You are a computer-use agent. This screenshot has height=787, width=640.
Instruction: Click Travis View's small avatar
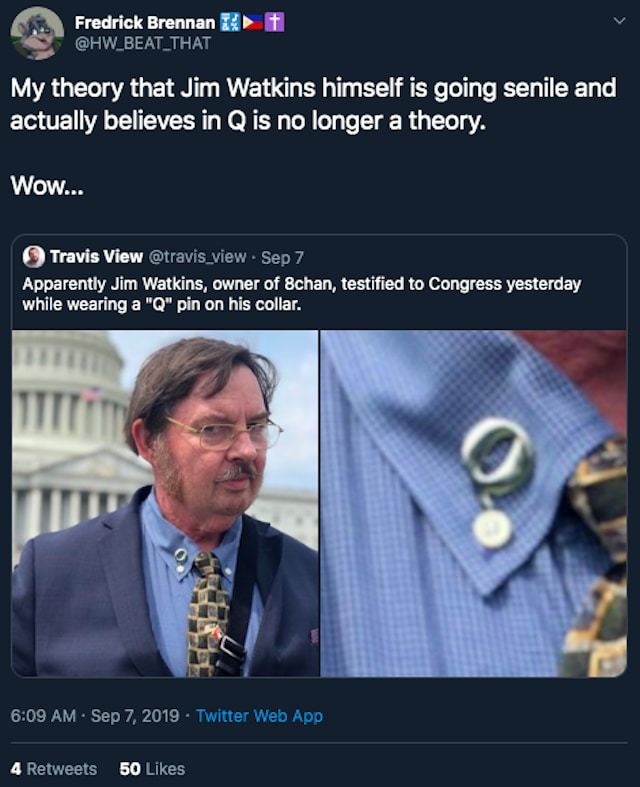pyautogui.click(x=33, y=257)
